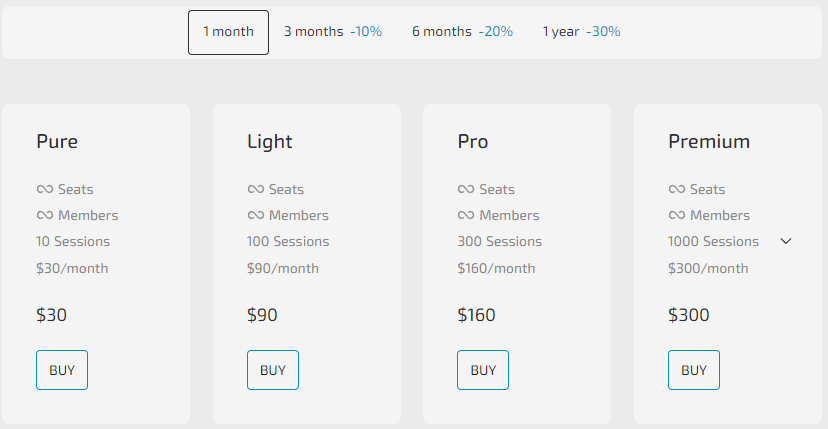Click the Pro plan title
The image size is (828, 429).
click(473, 142)
